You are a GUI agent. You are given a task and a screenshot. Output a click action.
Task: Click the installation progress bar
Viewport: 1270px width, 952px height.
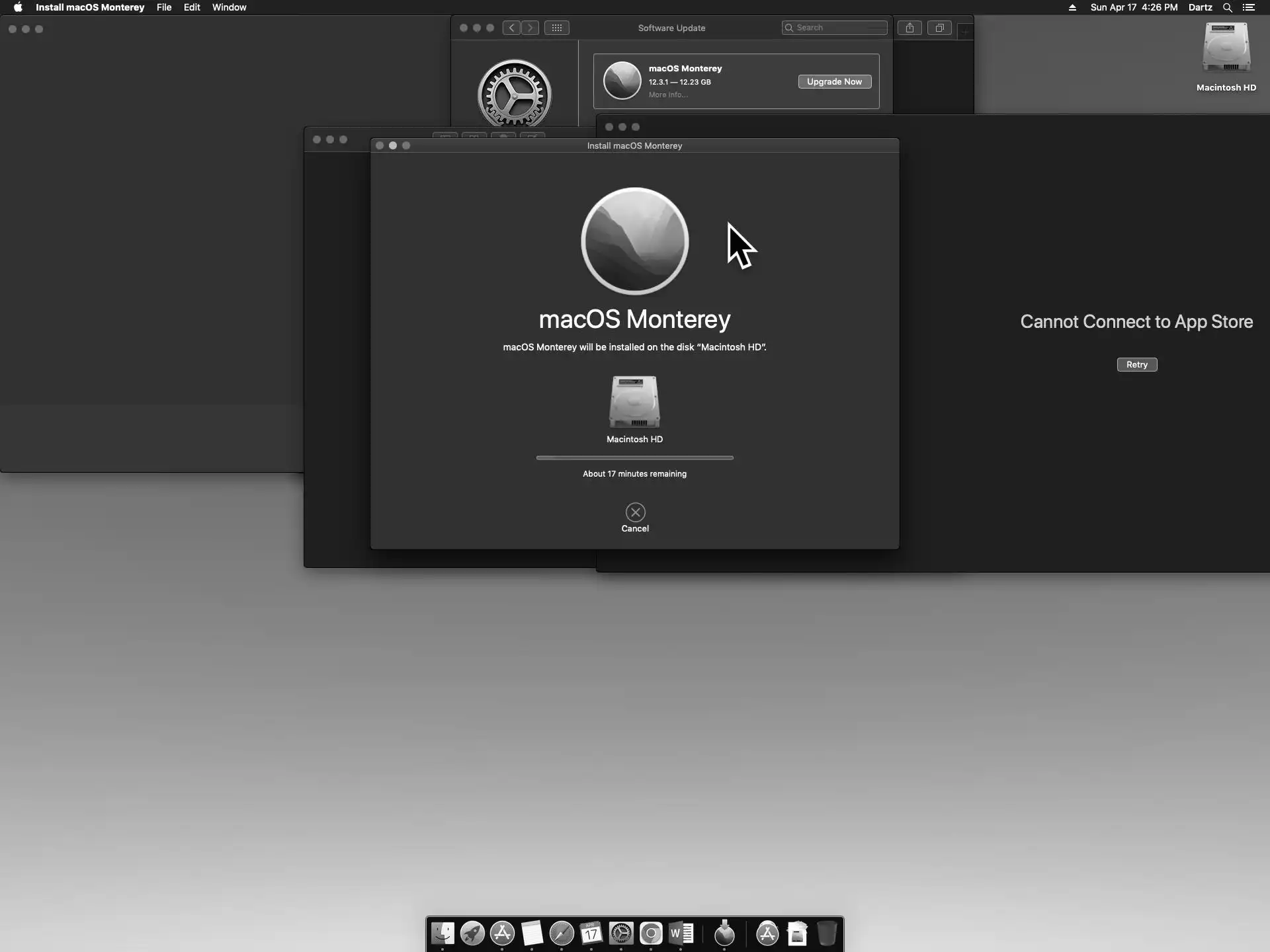634,457
